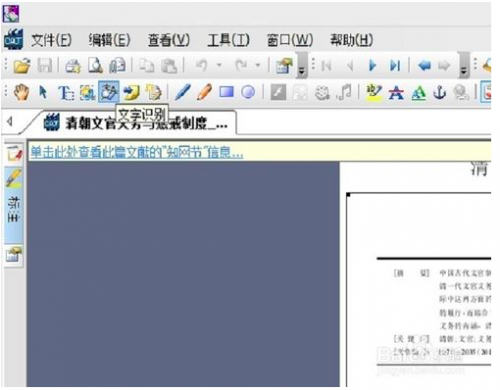Image resolution: width=500 pixels, height=390 pixels.
Task: Click the Save floppy disk icon
Action: pyautogui.click(x=44, y=65)
